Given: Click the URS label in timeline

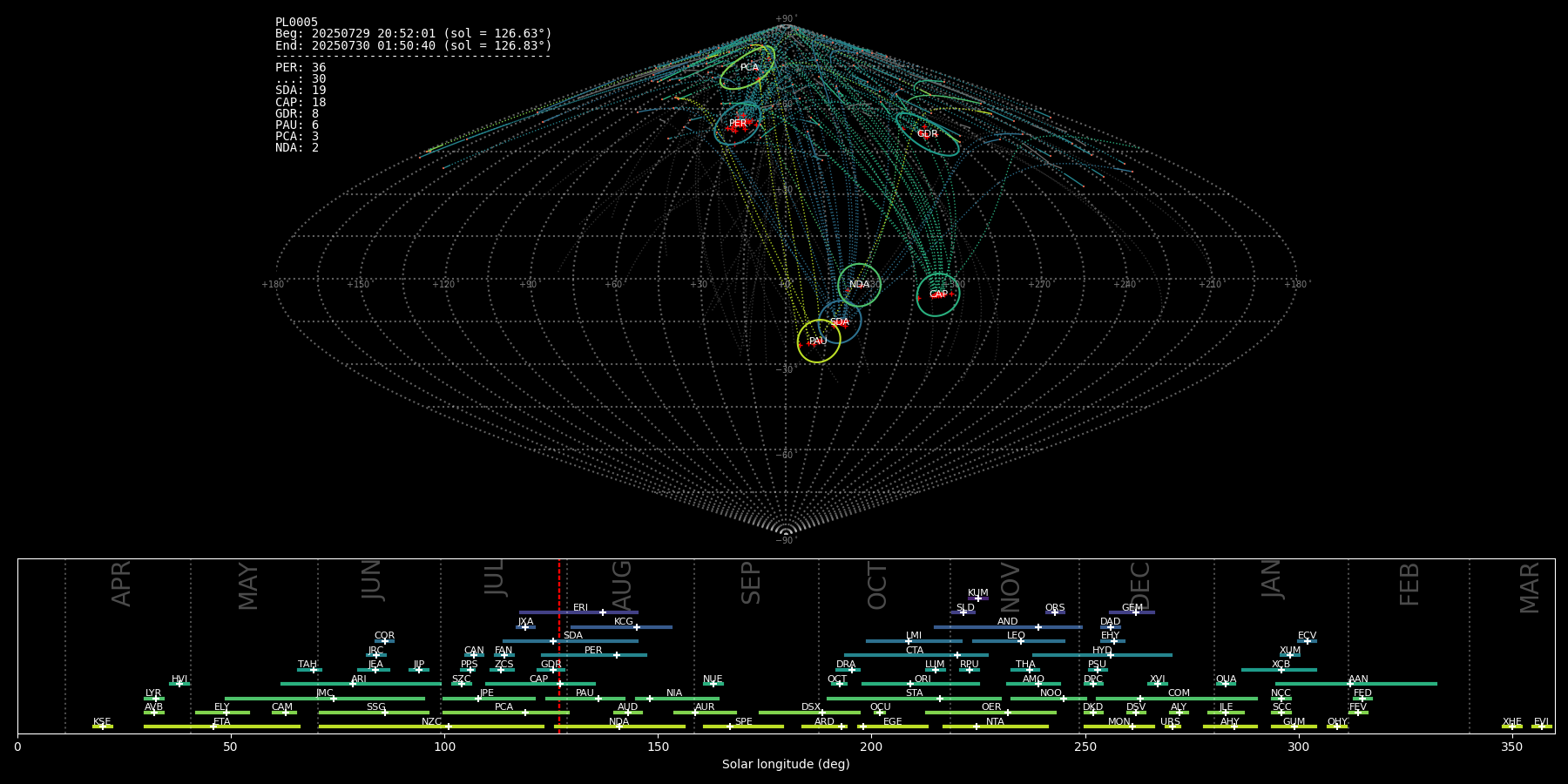Looking at the screenshot, I should (x=1170, y=722).
